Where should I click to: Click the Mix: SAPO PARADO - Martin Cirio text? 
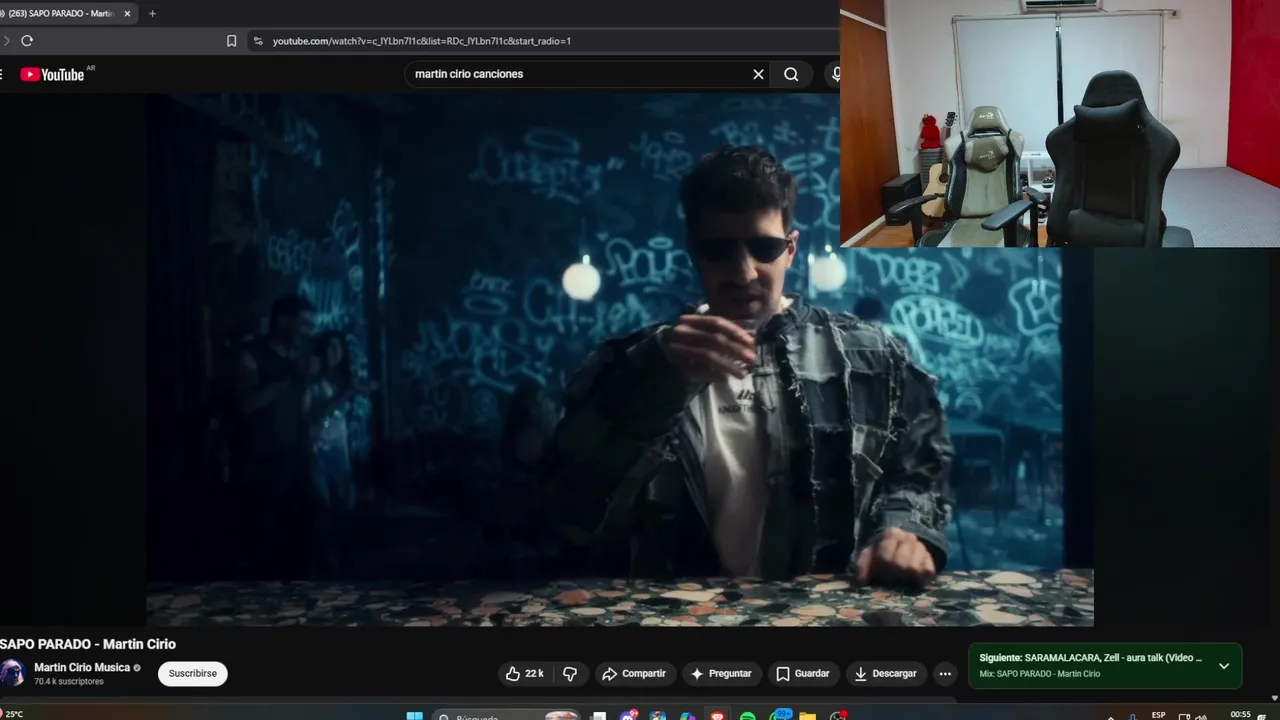pos(1040,674)
